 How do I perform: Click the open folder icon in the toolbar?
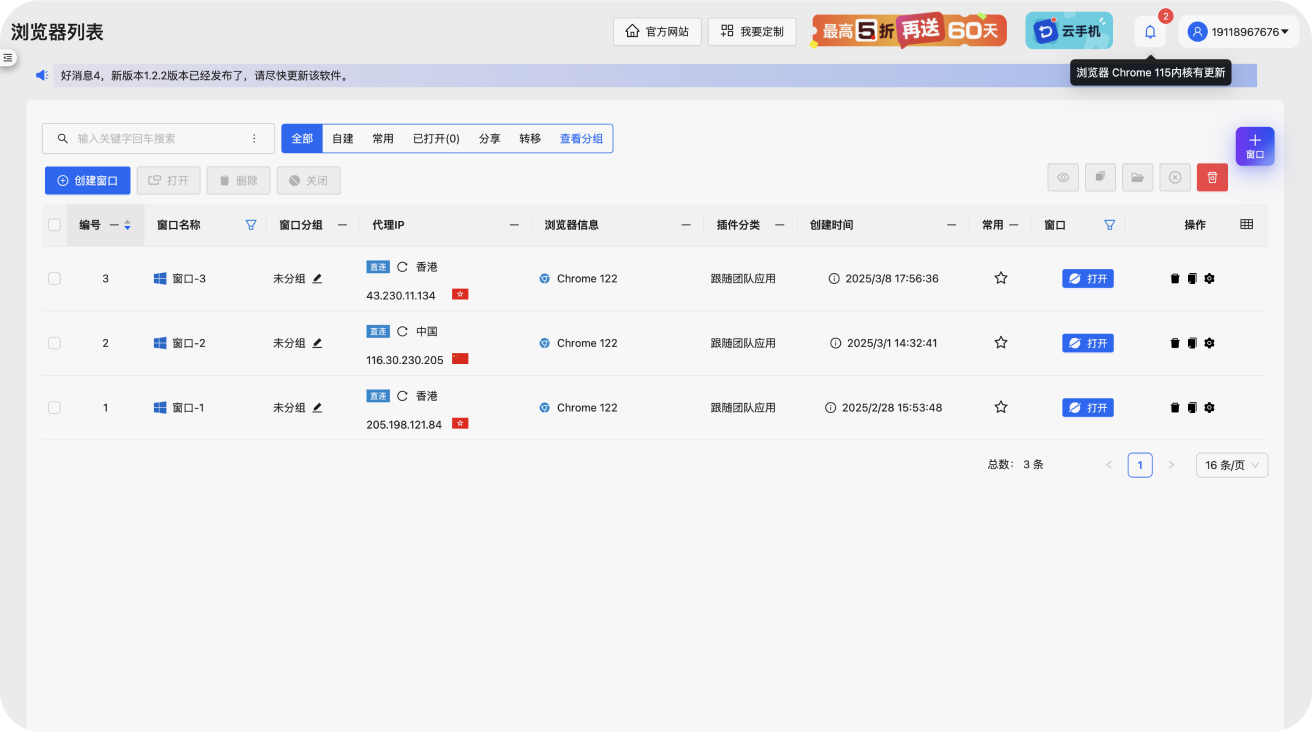pos(1137,177)
